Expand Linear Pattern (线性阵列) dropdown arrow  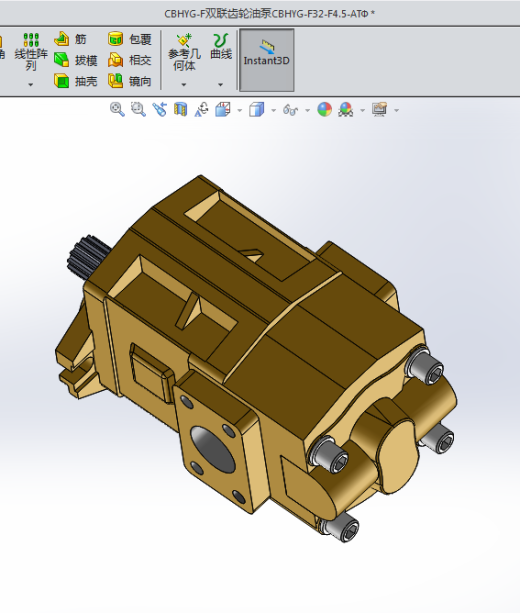30,84
